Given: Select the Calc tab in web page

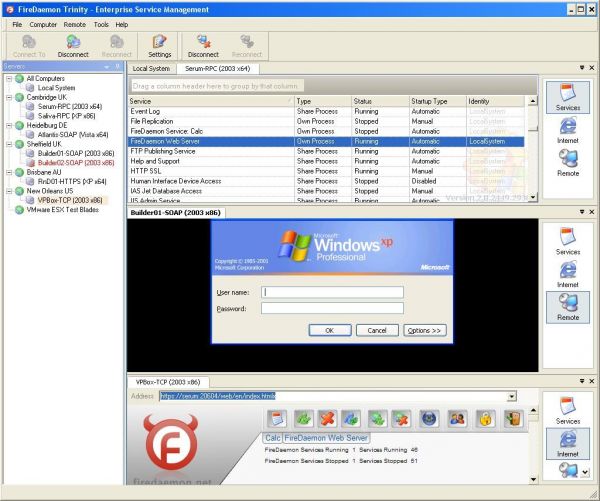Looking at the screenshot, I should click(272, 438).
